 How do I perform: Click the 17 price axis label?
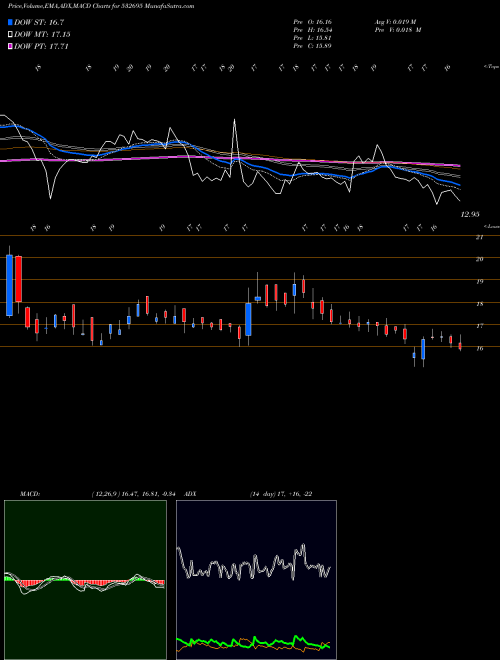479,326
